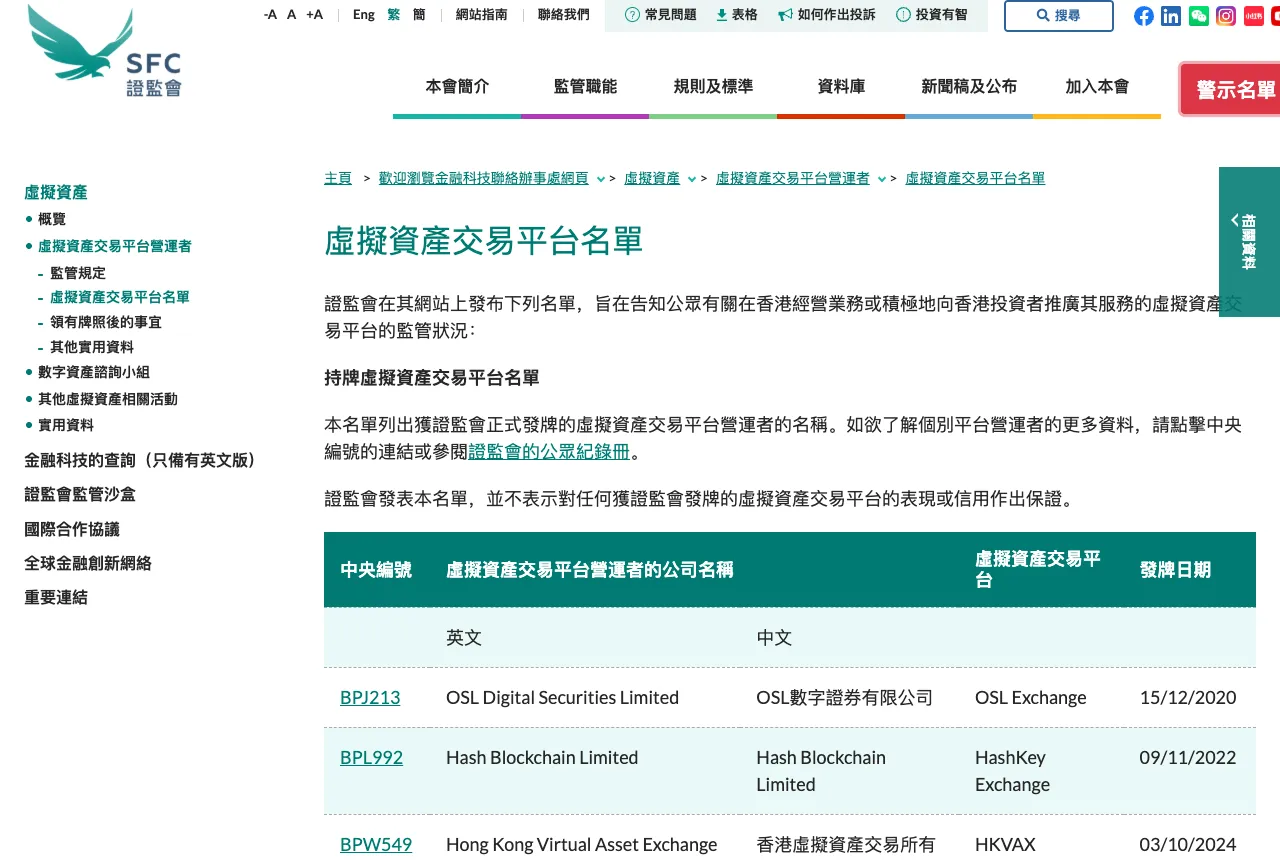Click the 常見問題 FAQ link
Image resolution: width=1280 pixels, height=860 pixels.
(x=661, y=15)
